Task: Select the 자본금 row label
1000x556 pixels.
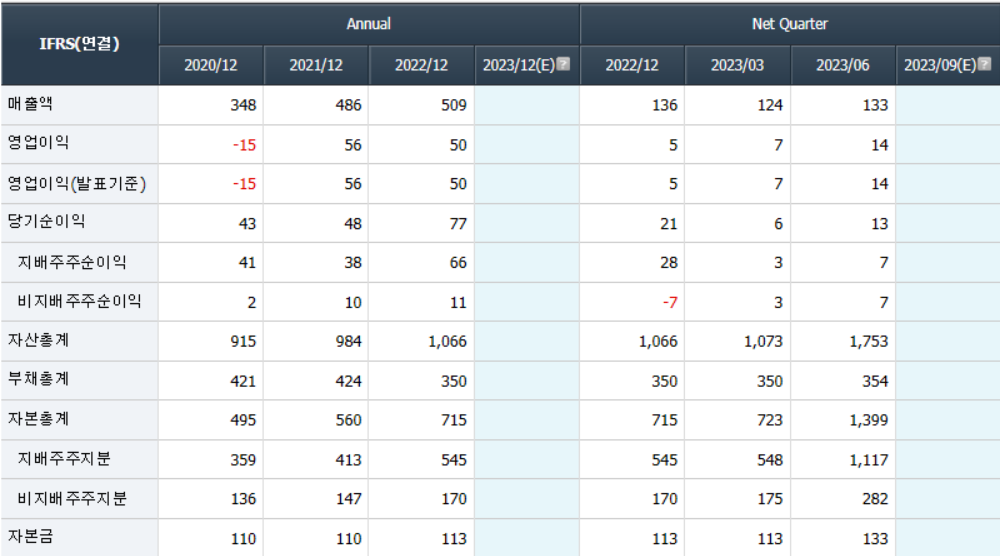Action: point(30,537)
